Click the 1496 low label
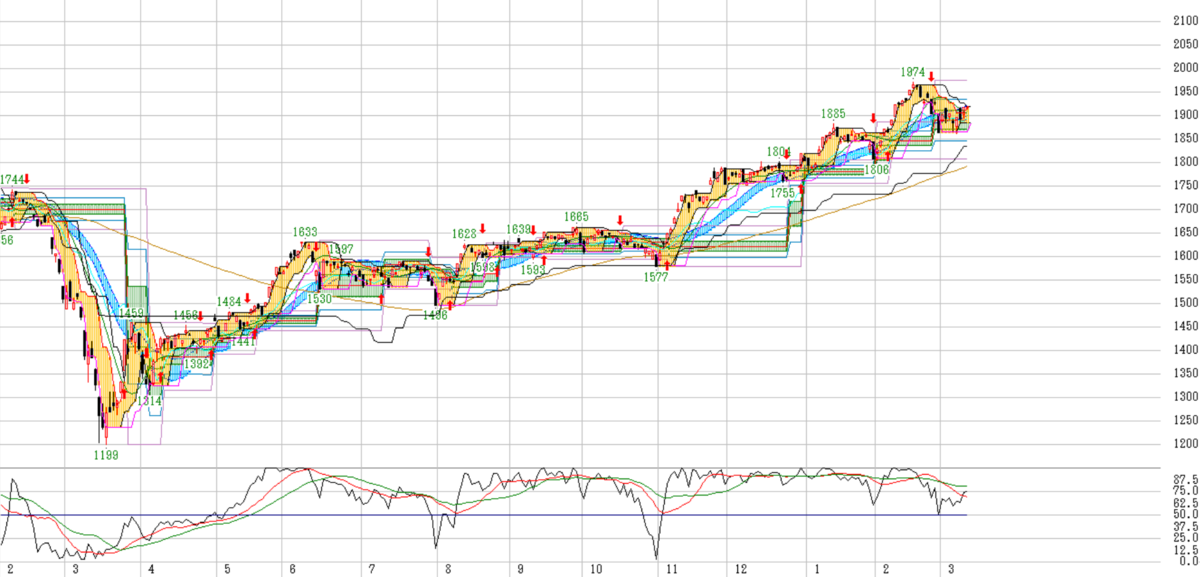Screen dimensions: 1200x577 click(x=434, y=314)
